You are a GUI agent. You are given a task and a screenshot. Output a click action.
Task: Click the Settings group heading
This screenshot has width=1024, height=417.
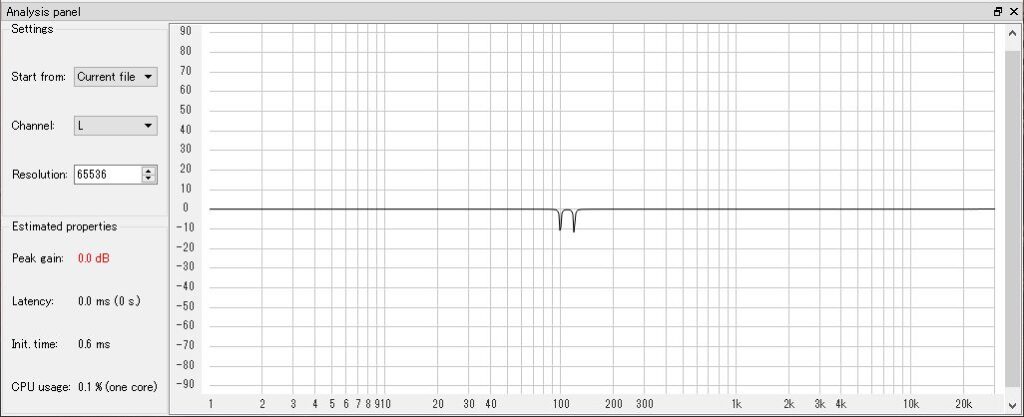[x=32, y=29]
